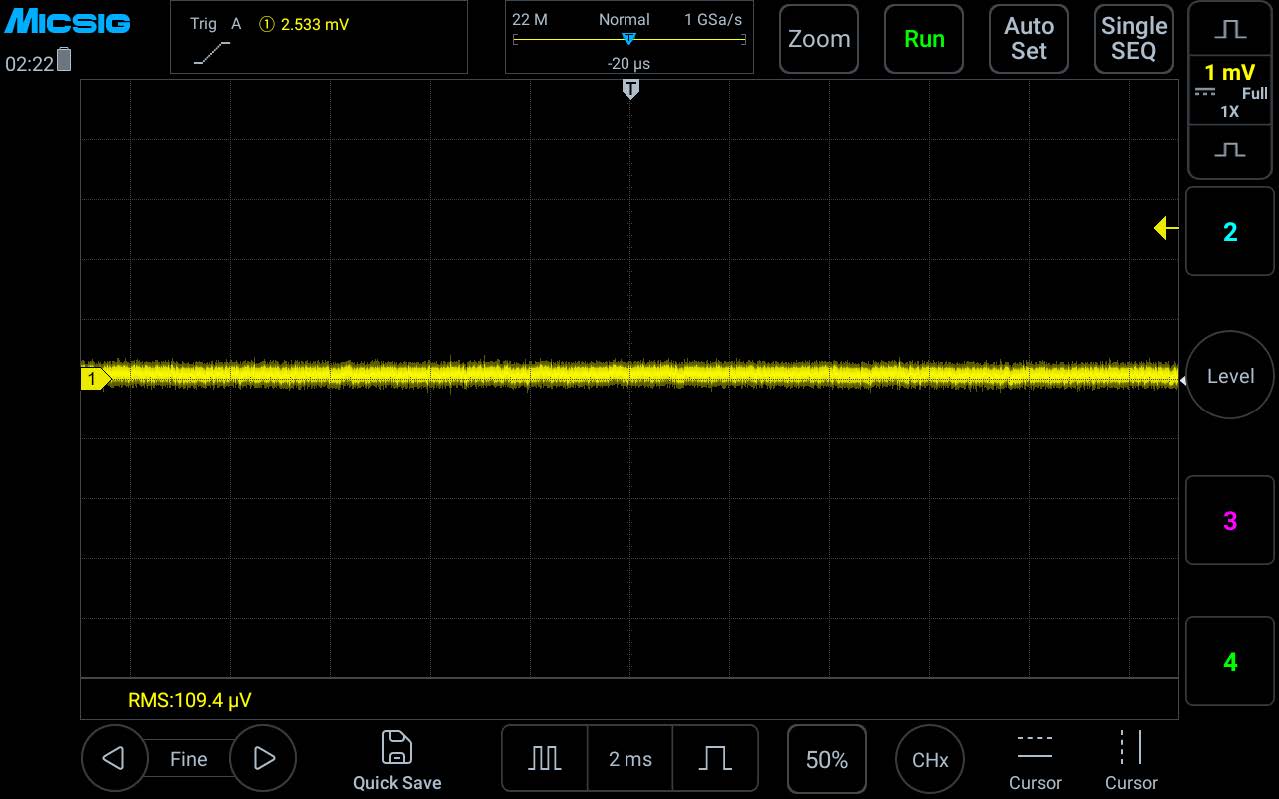
Task: Tap the vertical Cursor icon
Action: point(1131,747)
